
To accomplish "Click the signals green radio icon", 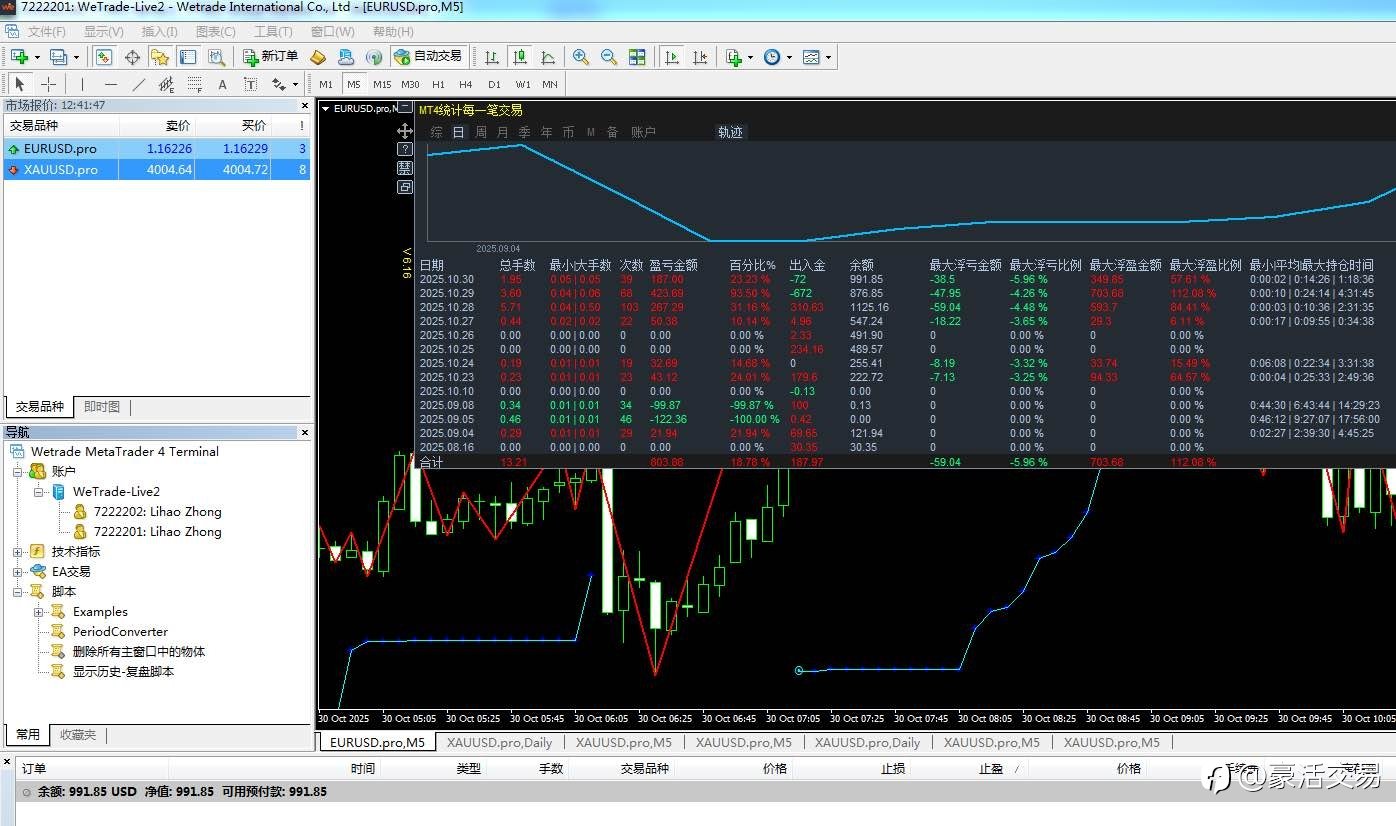I will 374,57.
